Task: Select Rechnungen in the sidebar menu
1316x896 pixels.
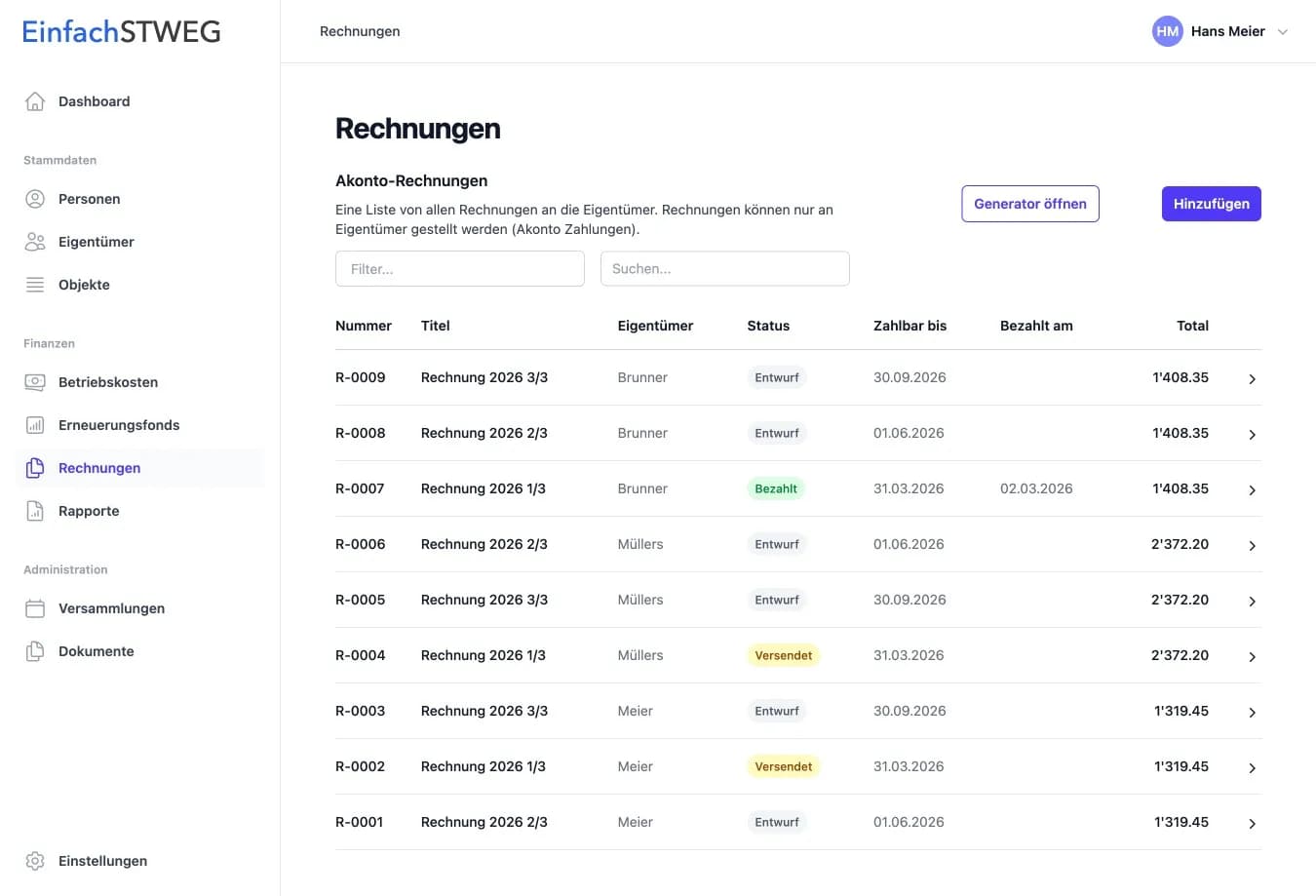Action: (x=99, y=468)
